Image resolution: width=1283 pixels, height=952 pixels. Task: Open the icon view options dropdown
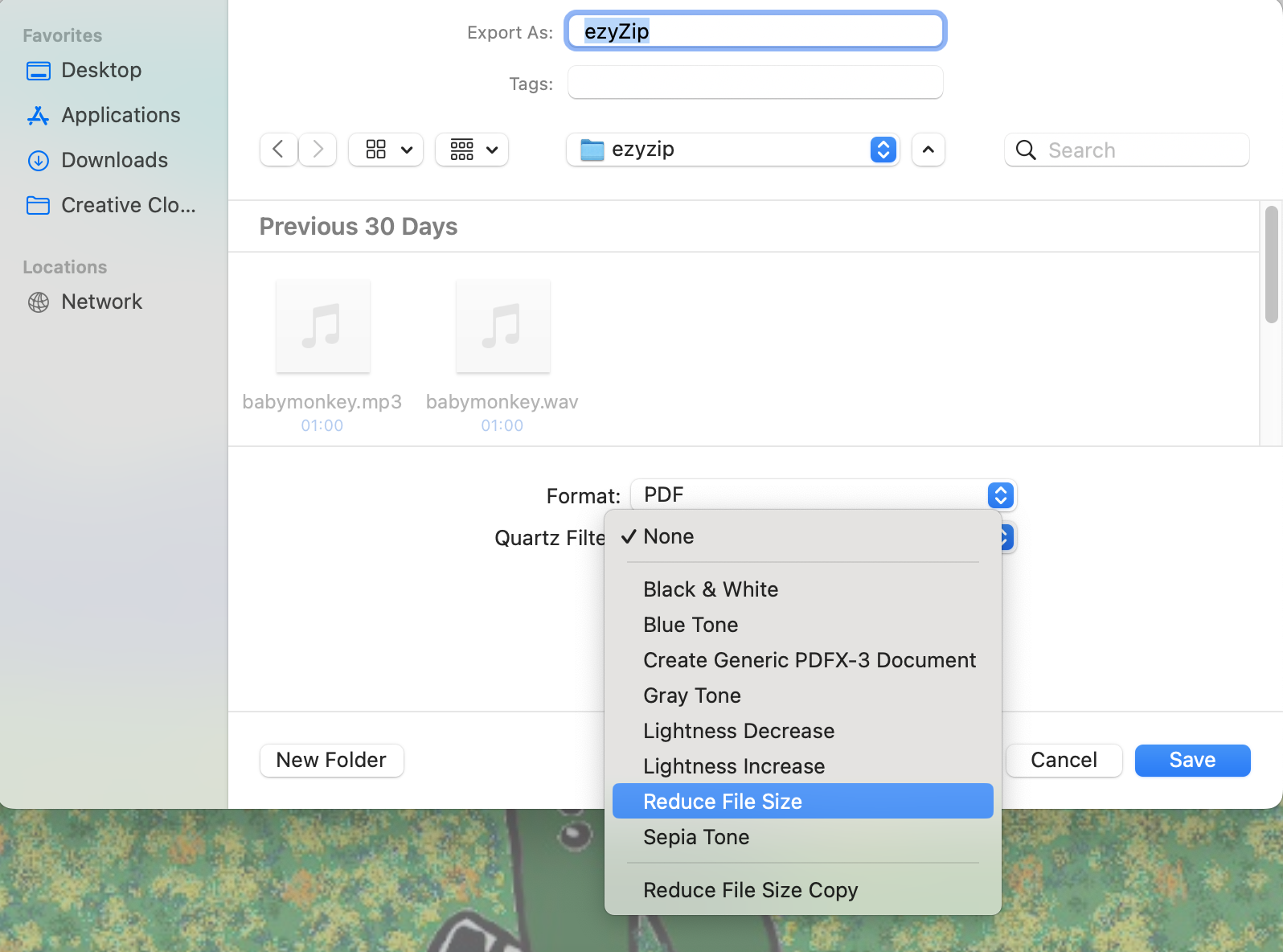[386, 150]
